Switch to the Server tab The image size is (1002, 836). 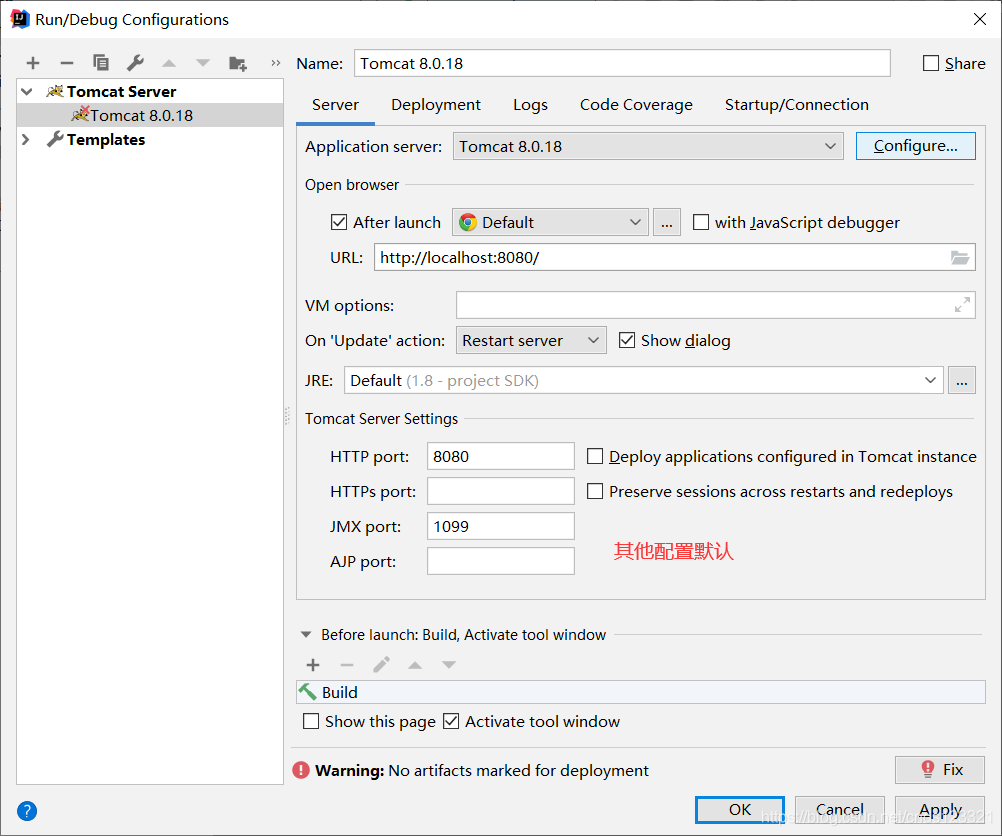(x=335, y=105)
